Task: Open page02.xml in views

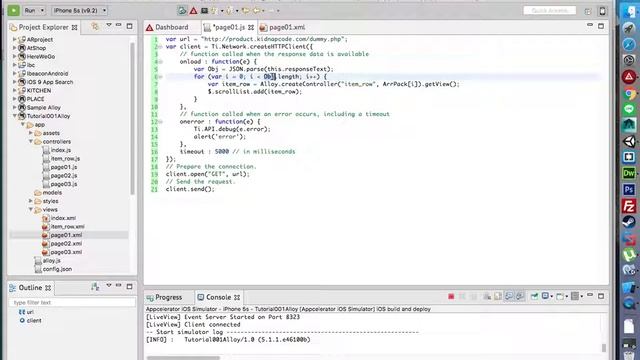Action: pyautogui.click(x=66, y=244)
